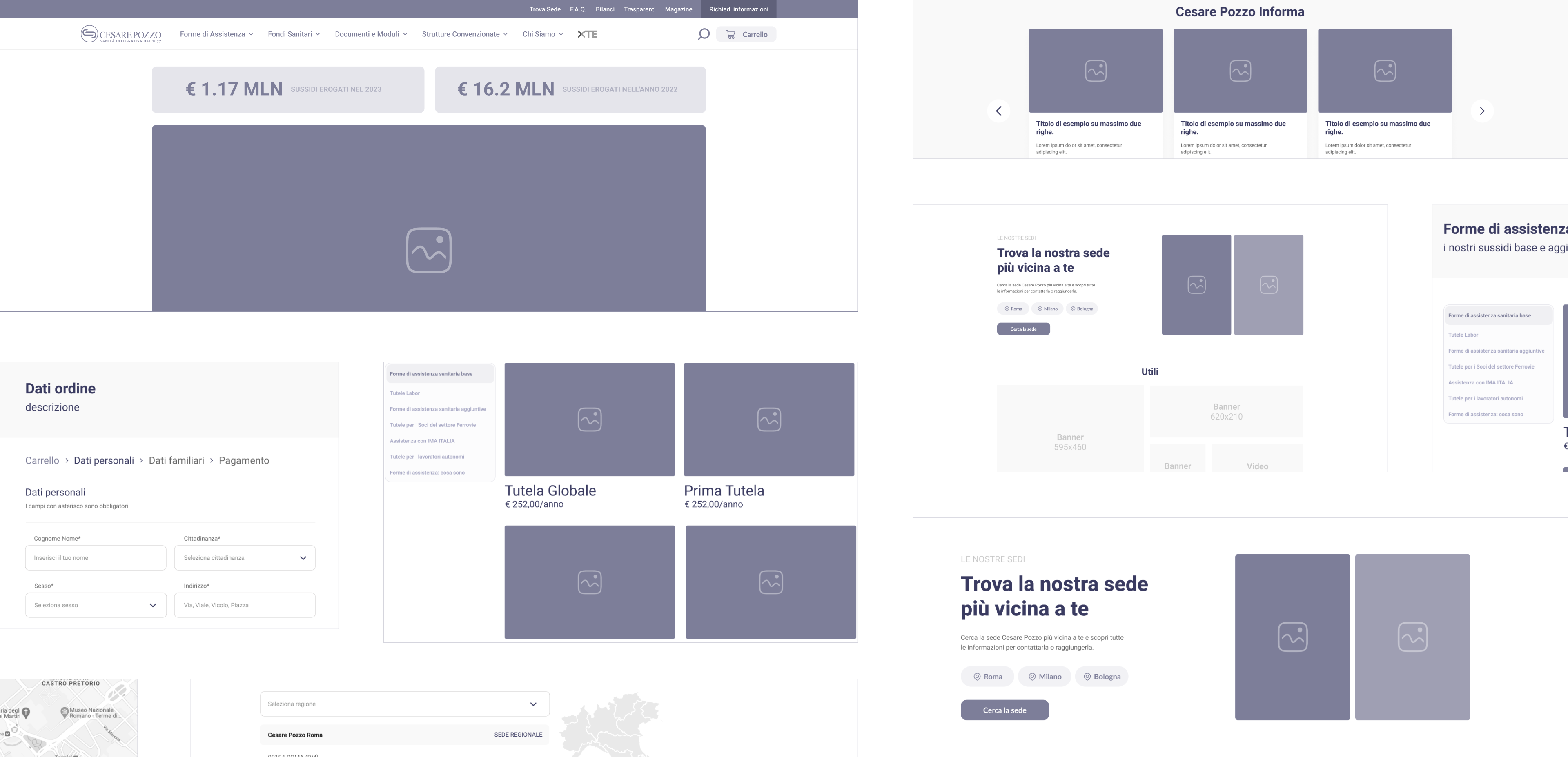Click the map of Italy graphic

pos(610,725)
